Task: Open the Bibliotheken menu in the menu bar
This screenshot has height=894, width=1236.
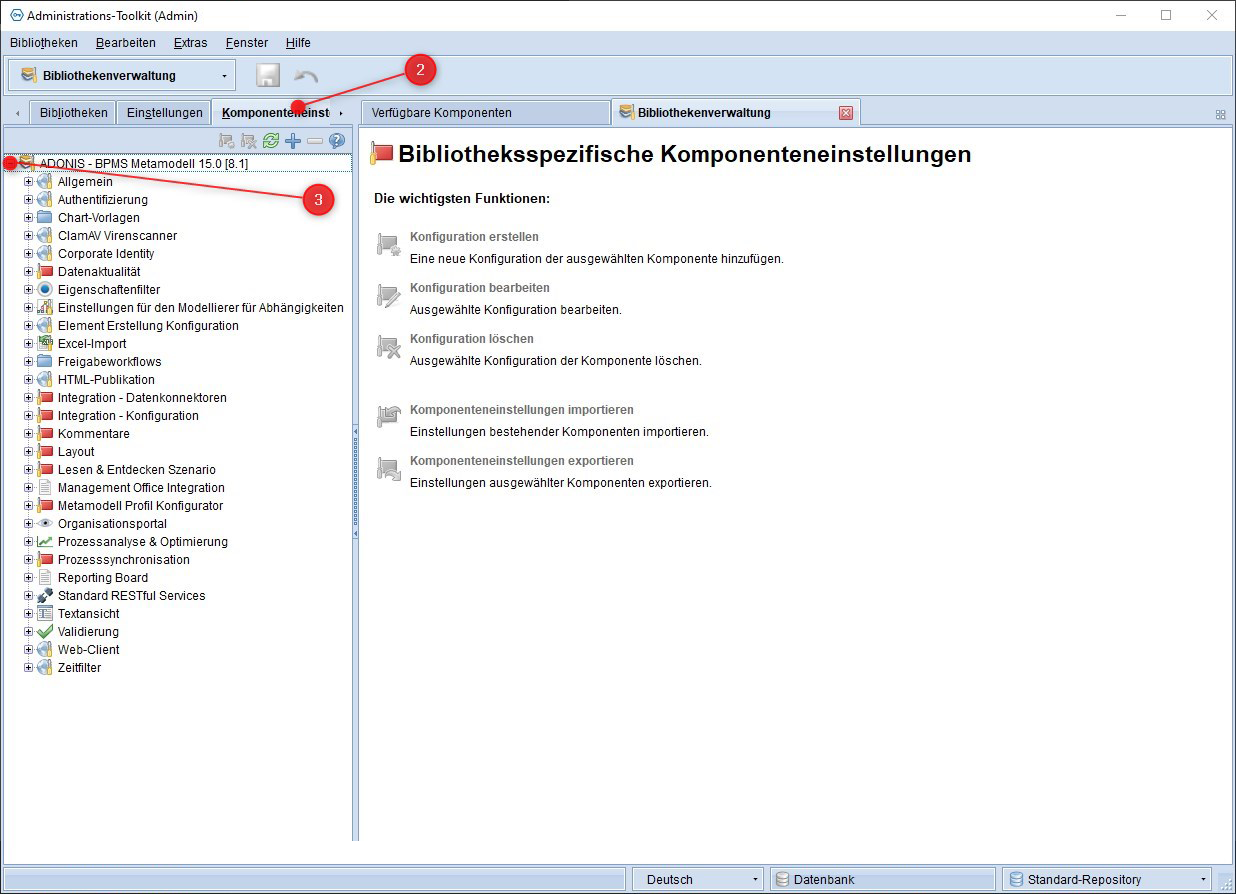Action: pos(44,43)
